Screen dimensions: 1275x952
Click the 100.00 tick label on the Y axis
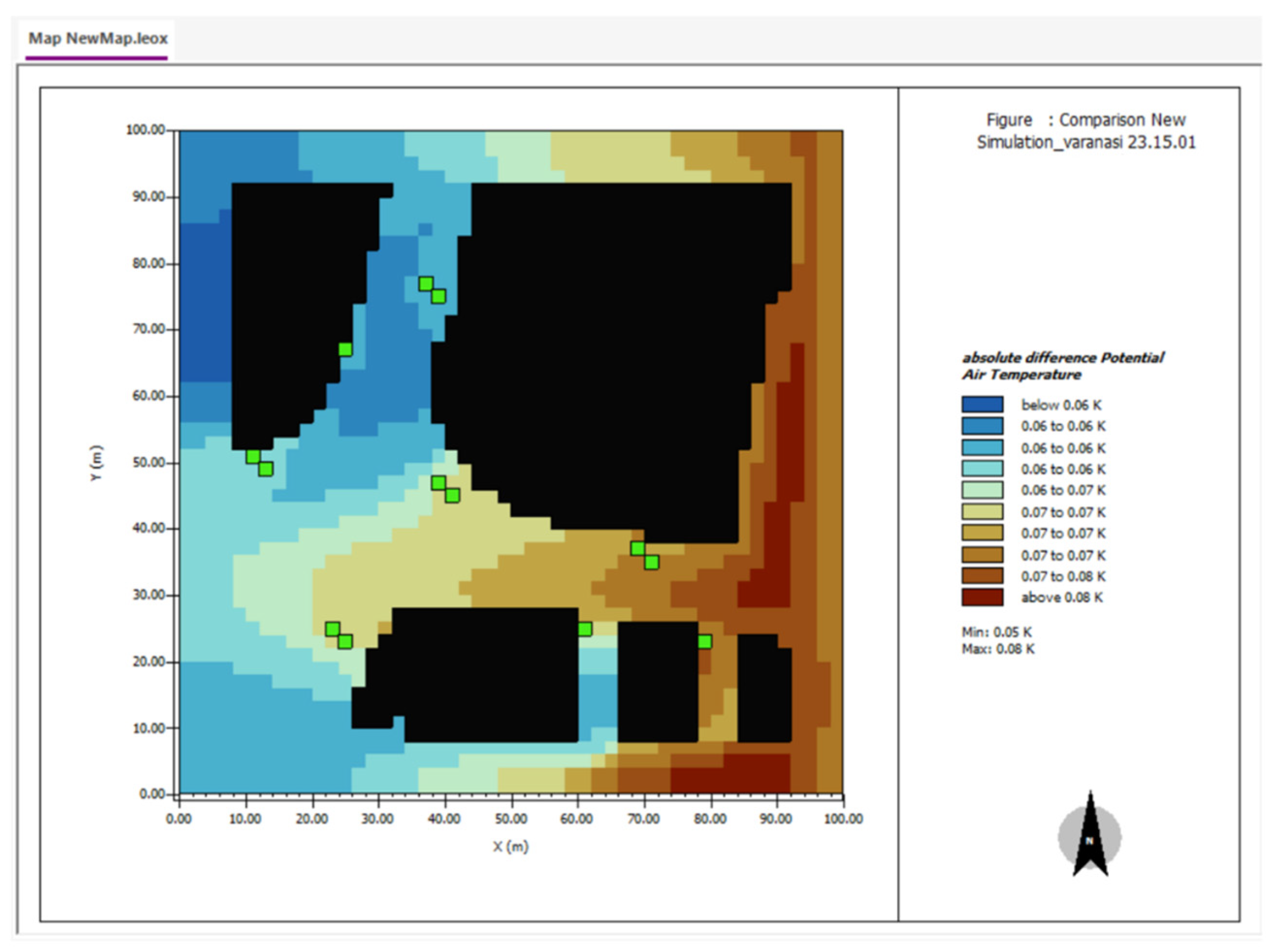tap(145, 129)
